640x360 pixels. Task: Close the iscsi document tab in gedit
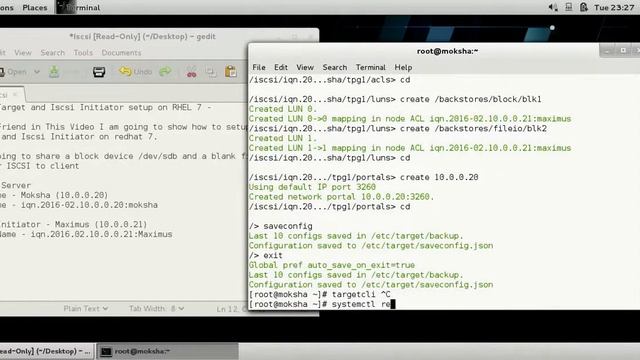(15, 95)
